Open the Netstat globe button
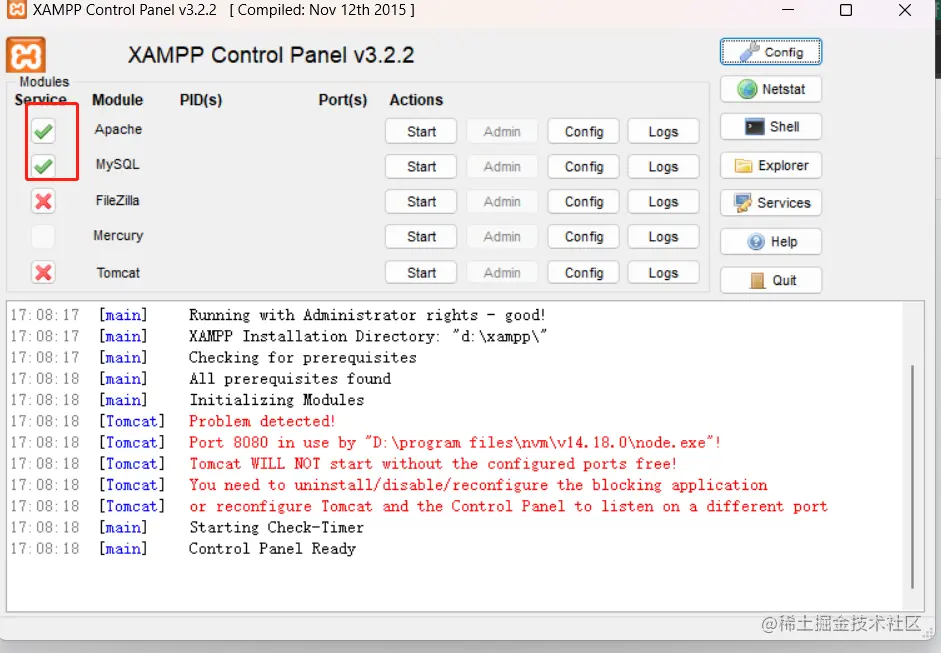 click(x=771, y=89)
